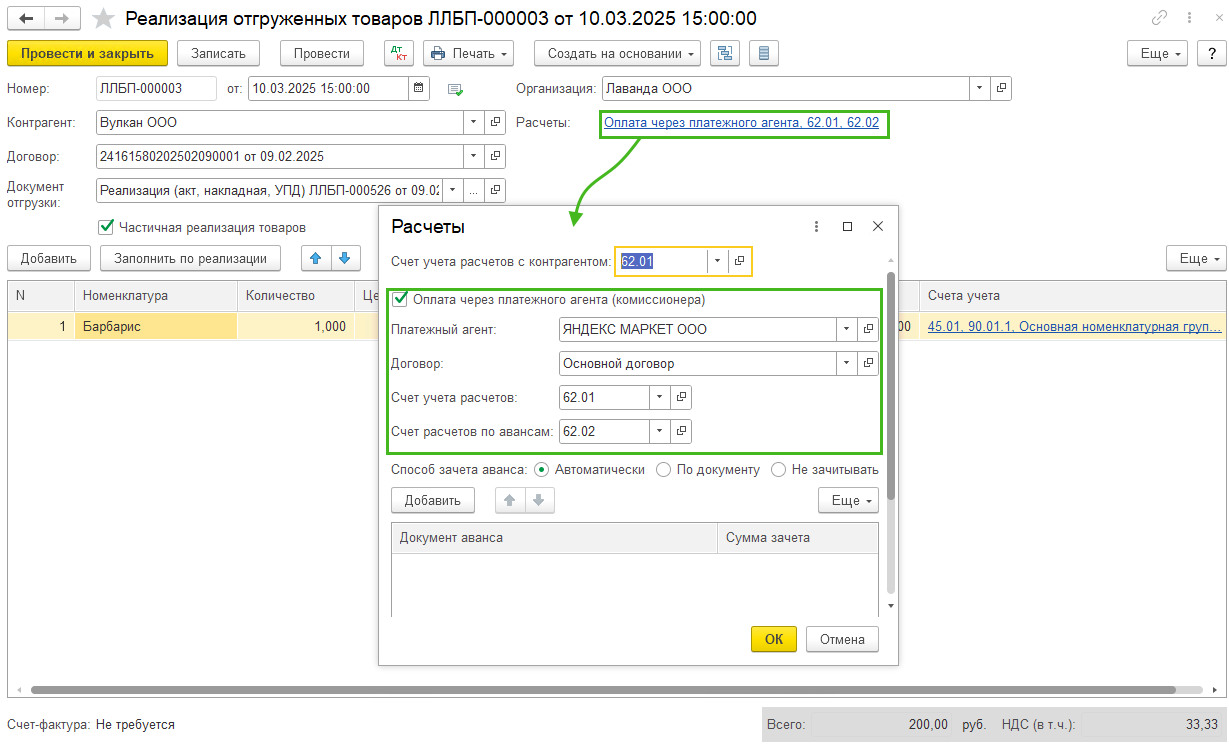The width and height of the screenshot is (1229, 751).
Task: Uncheck Оплата через платежного агента checkbox
Action: [400, 298]
